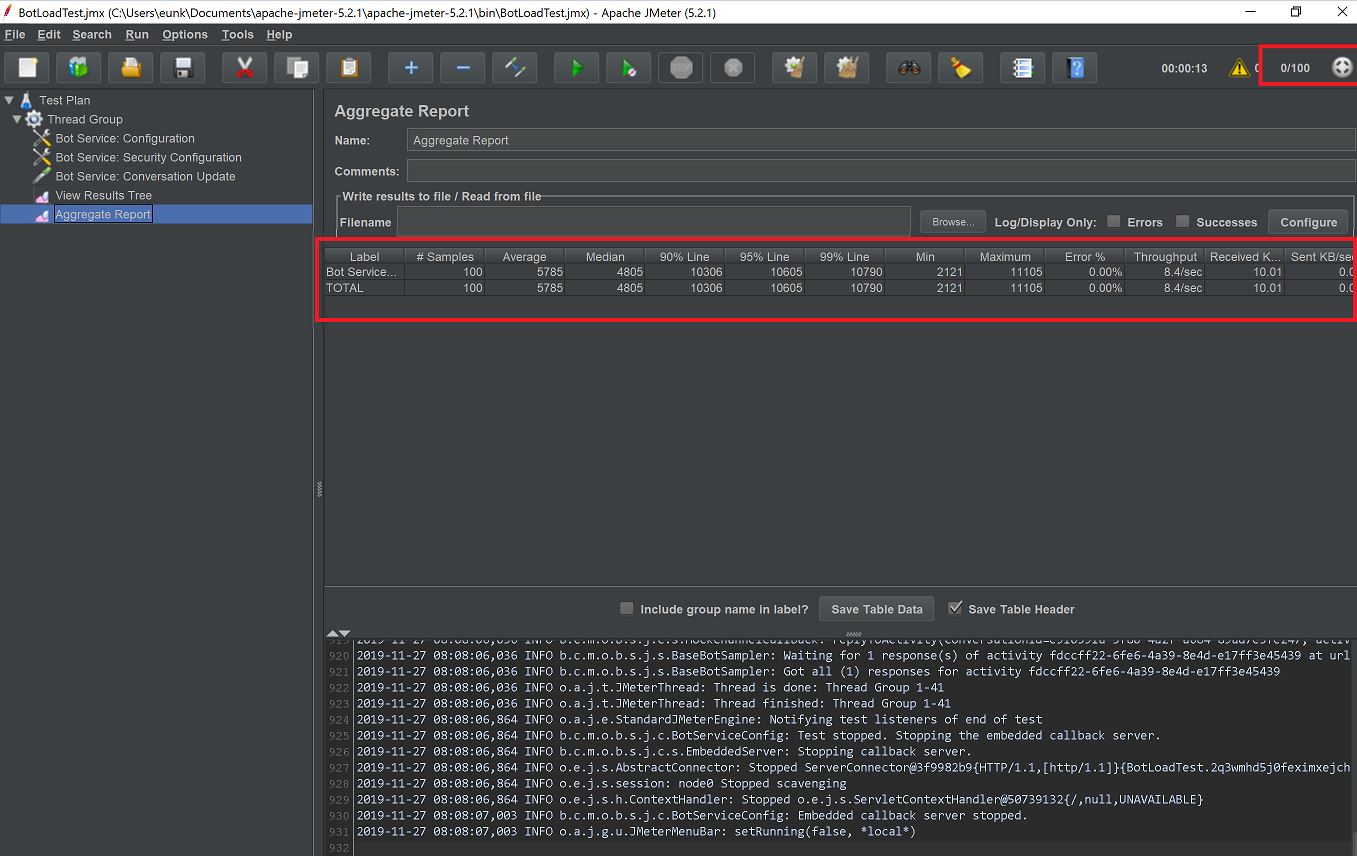Open the Edit menu
The height and width of the screenshot is (856, 1357).
[49, 34]
